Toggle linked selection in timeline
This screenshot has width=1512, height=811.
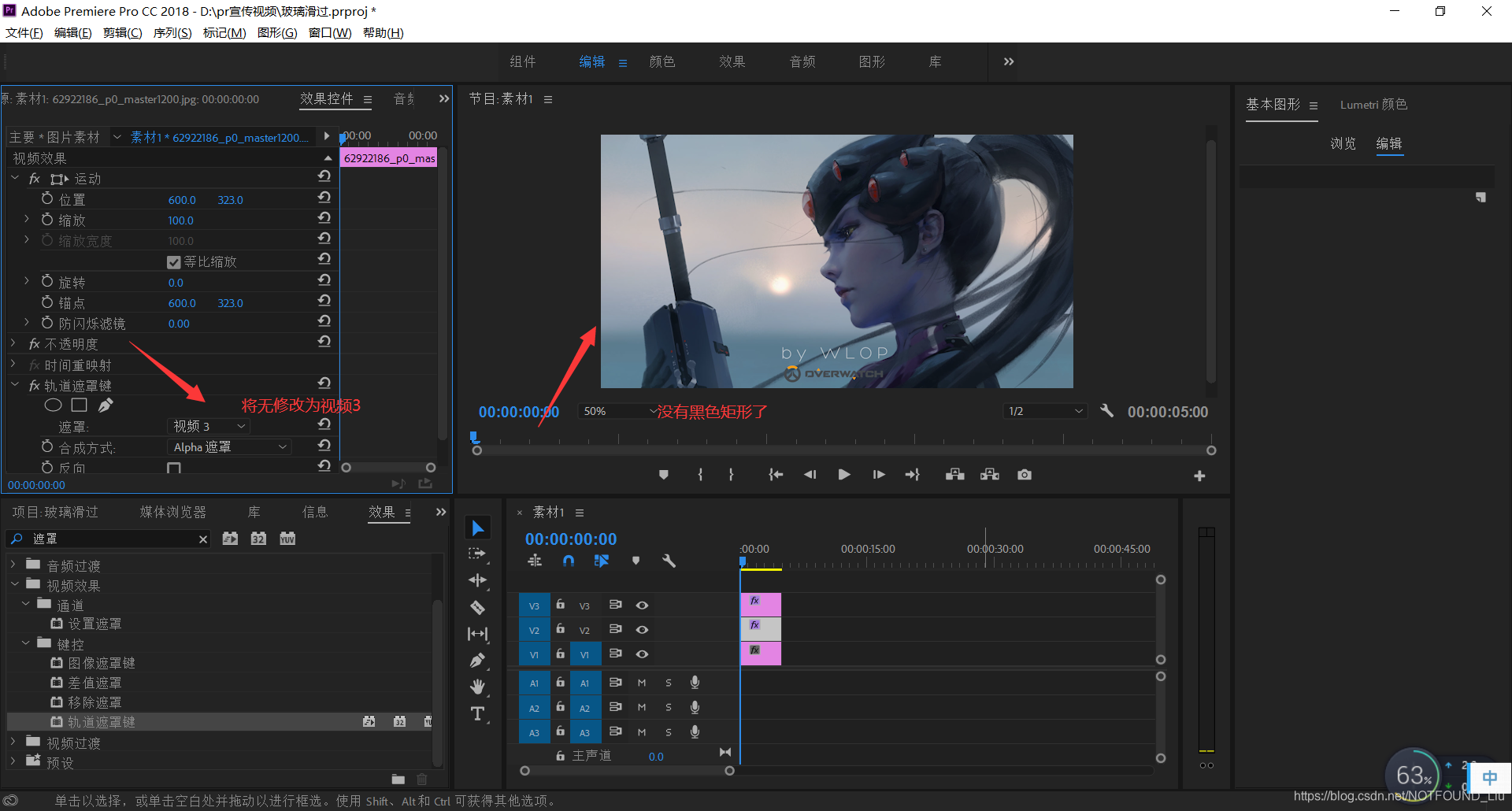click(x=602, y=561)
